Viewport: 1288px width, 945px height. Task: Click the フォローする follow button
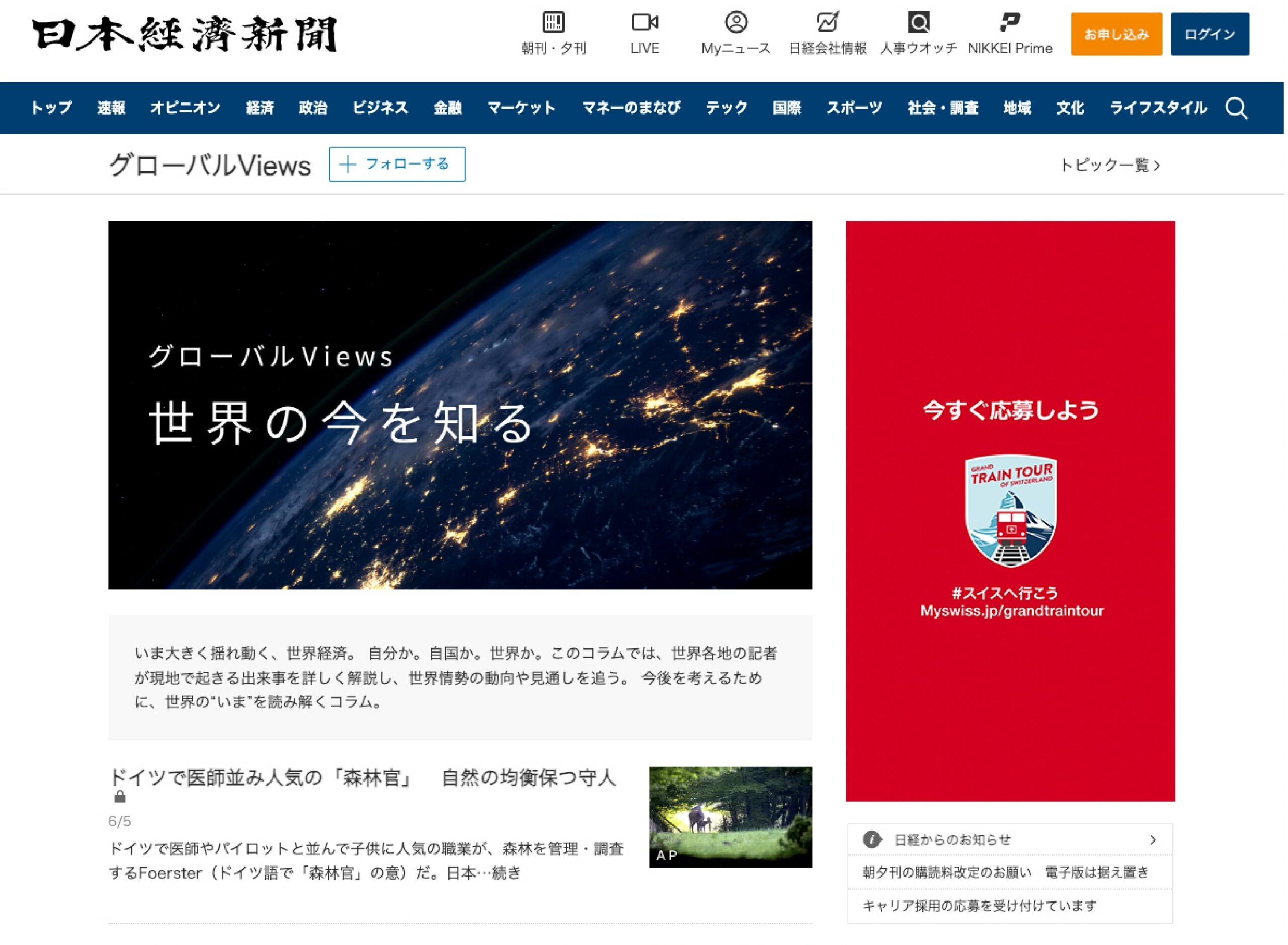[397, 164]
